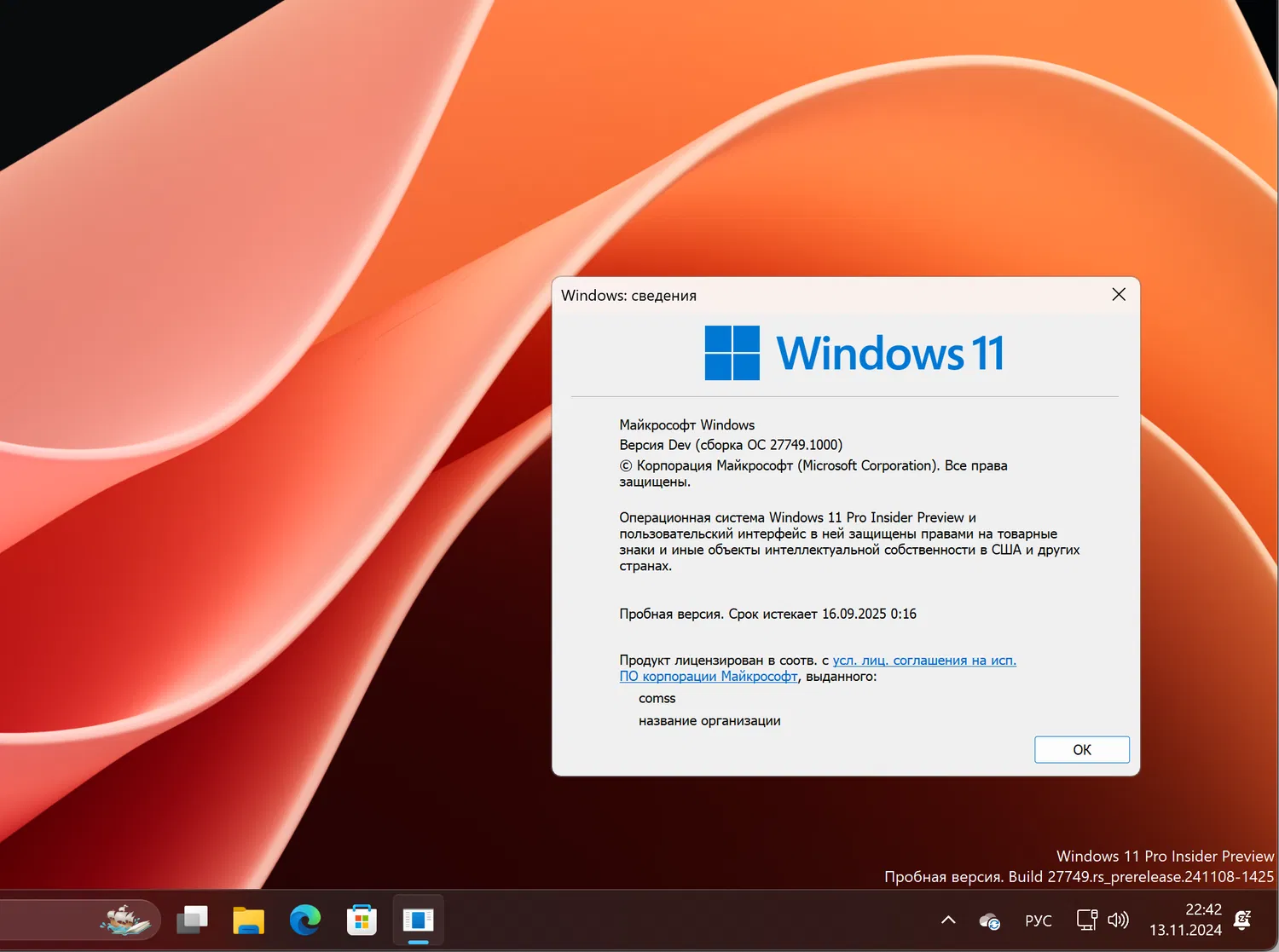Open the Microsoft Store app

click(362, 920)
